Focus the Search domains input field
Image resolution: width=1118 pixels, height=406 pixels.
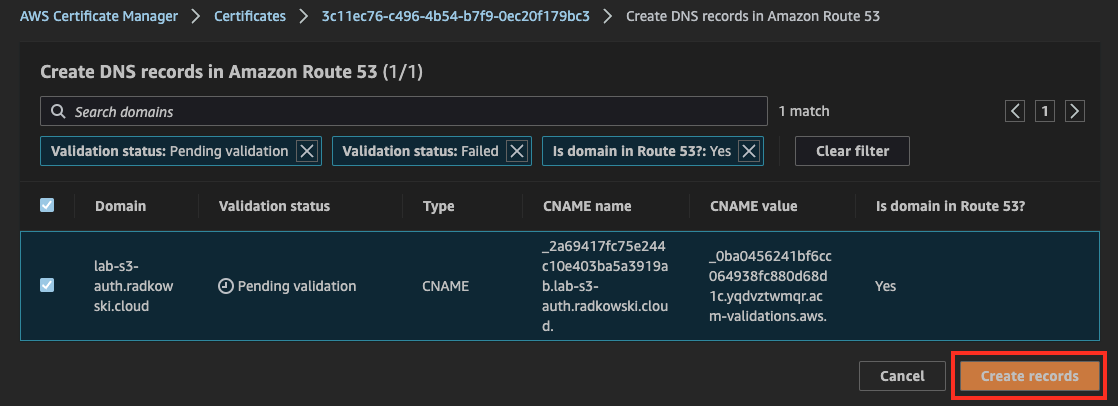(x=404, y=111)
